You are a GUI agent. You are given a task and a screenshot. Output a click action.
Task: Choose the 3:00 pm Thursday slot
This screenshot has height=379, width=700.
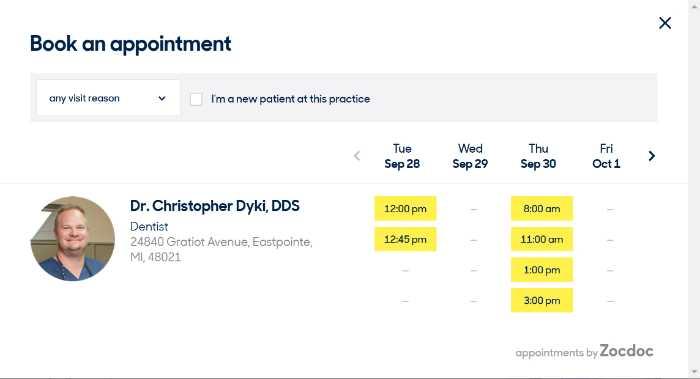[x=542, y=300]
